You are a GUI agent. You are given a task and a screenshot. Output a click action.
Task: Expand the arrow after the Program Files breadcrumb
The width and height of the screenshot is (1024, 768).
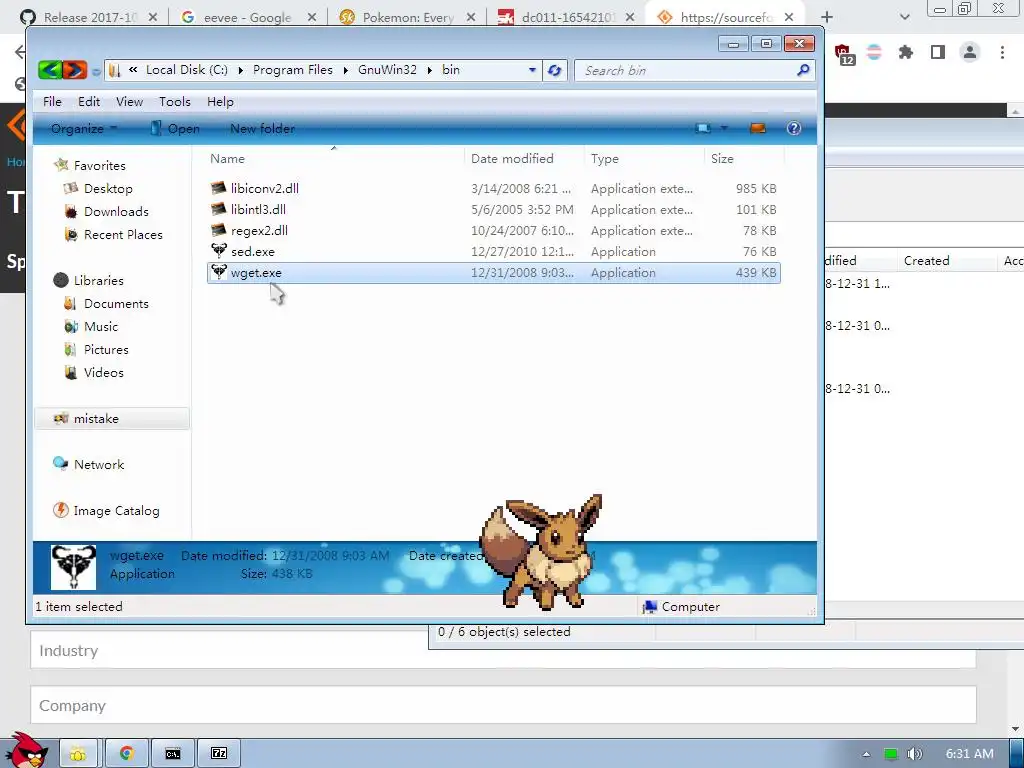click(345, 70)
